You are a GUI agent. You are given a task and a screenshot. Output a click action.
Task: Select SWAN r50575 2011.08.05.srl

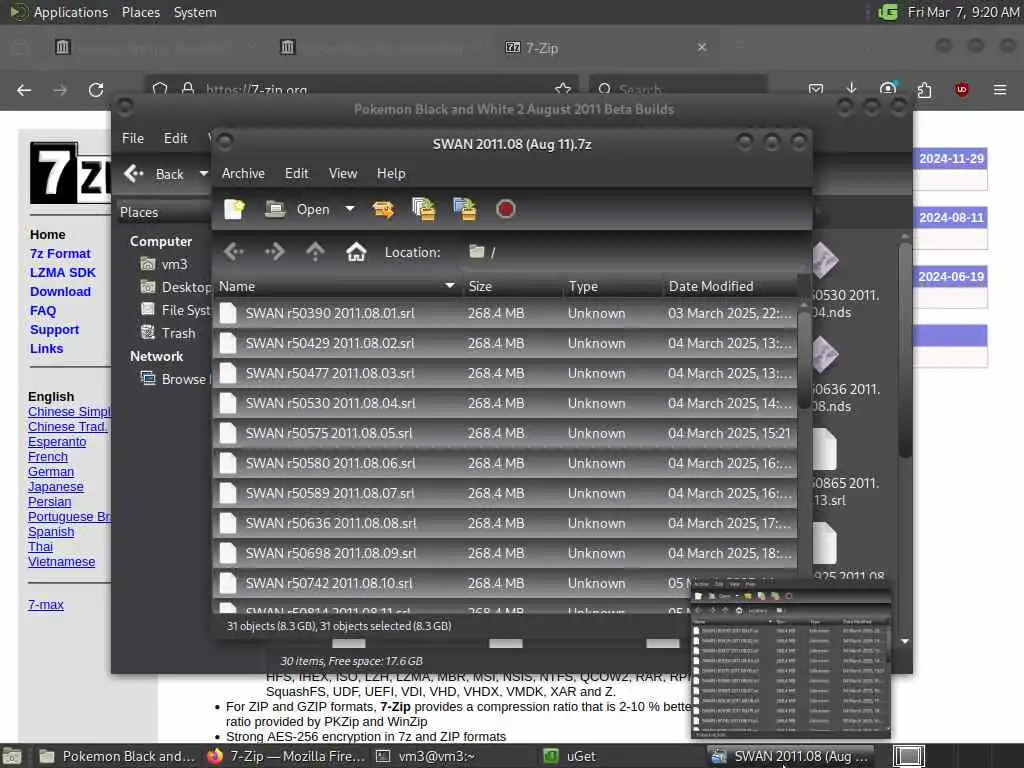point(505,434)
